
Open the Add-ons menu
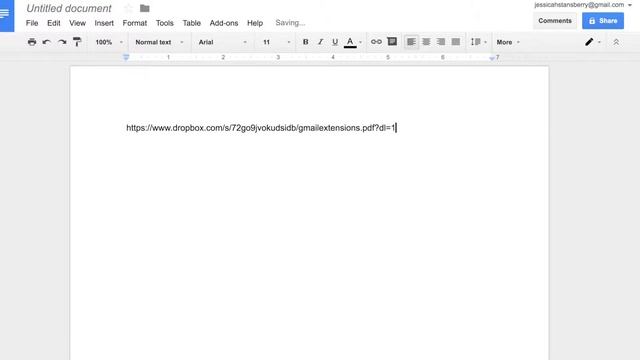224,23
